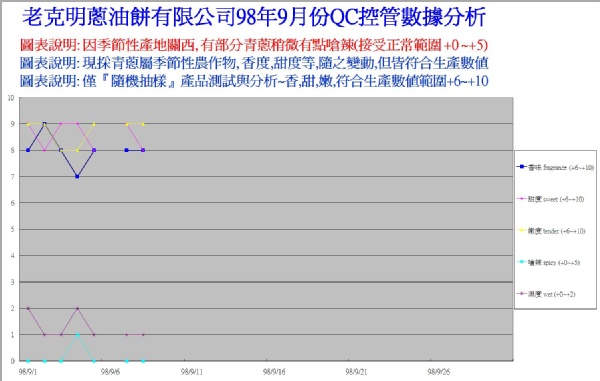
Task: Select the y-axis label 5
Action: pyautogui.click(x=13, y=230)
